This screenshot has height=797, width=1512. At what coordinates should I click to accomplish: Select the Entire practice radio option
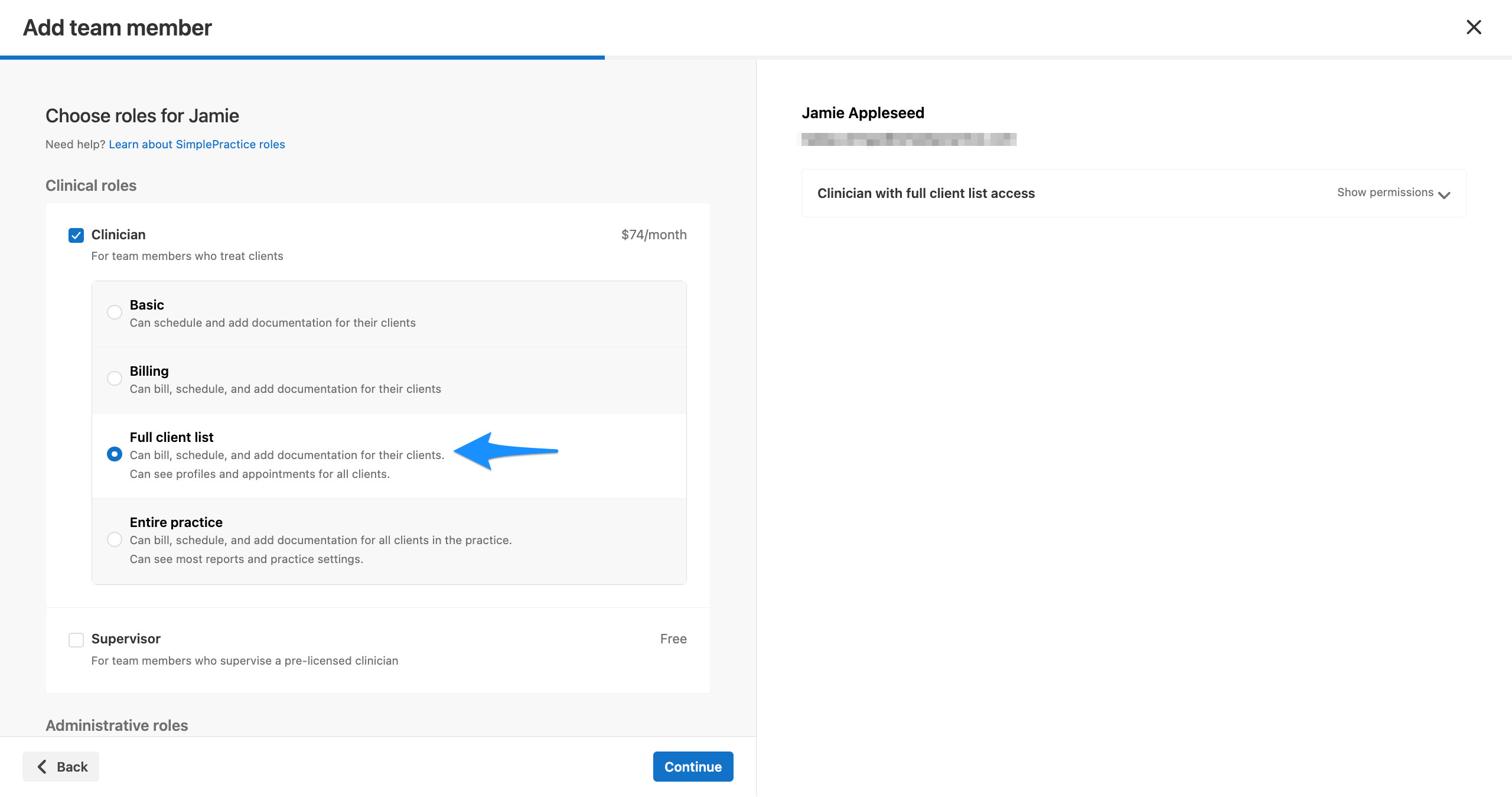(115, 539)
